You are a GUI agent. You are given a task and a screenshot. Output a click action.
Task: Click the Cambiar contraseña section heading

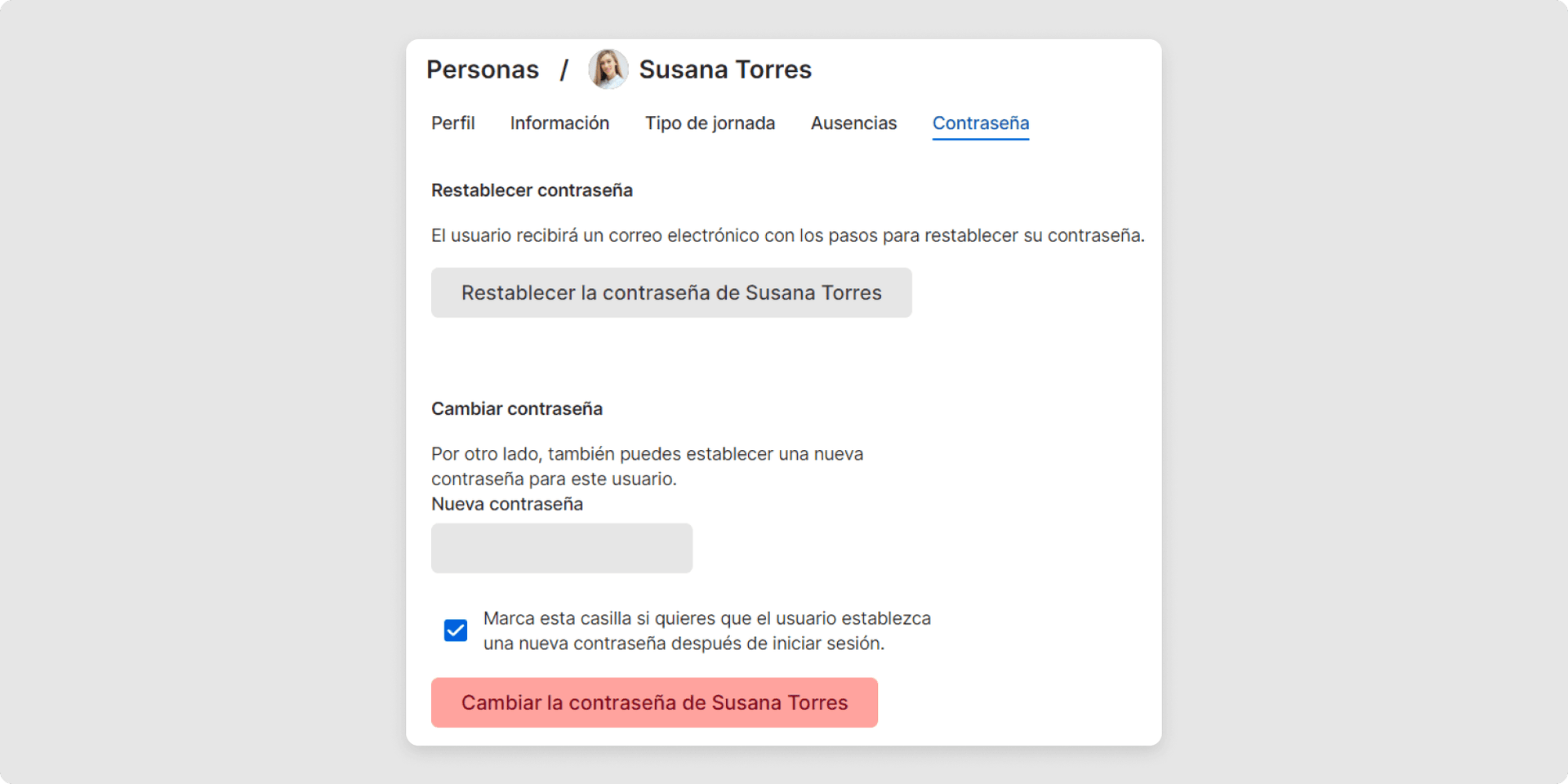point(517,408)
